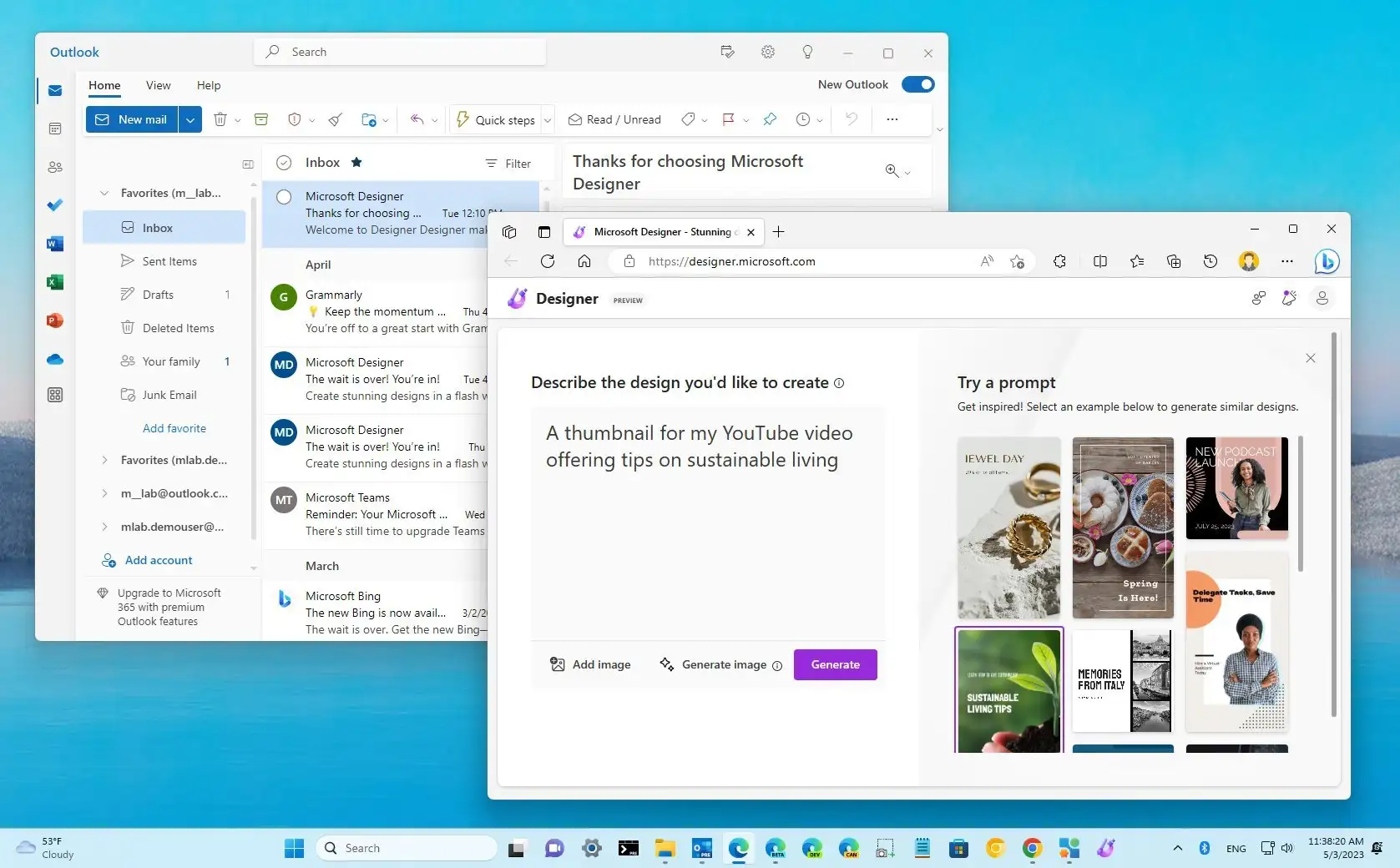Open Edge browser History icon
1400x868 pixels.
point(1210,261)
